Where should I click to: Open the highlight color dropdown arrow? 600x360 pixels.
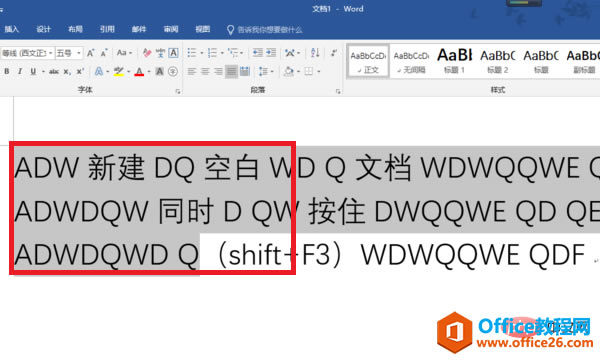128,72
